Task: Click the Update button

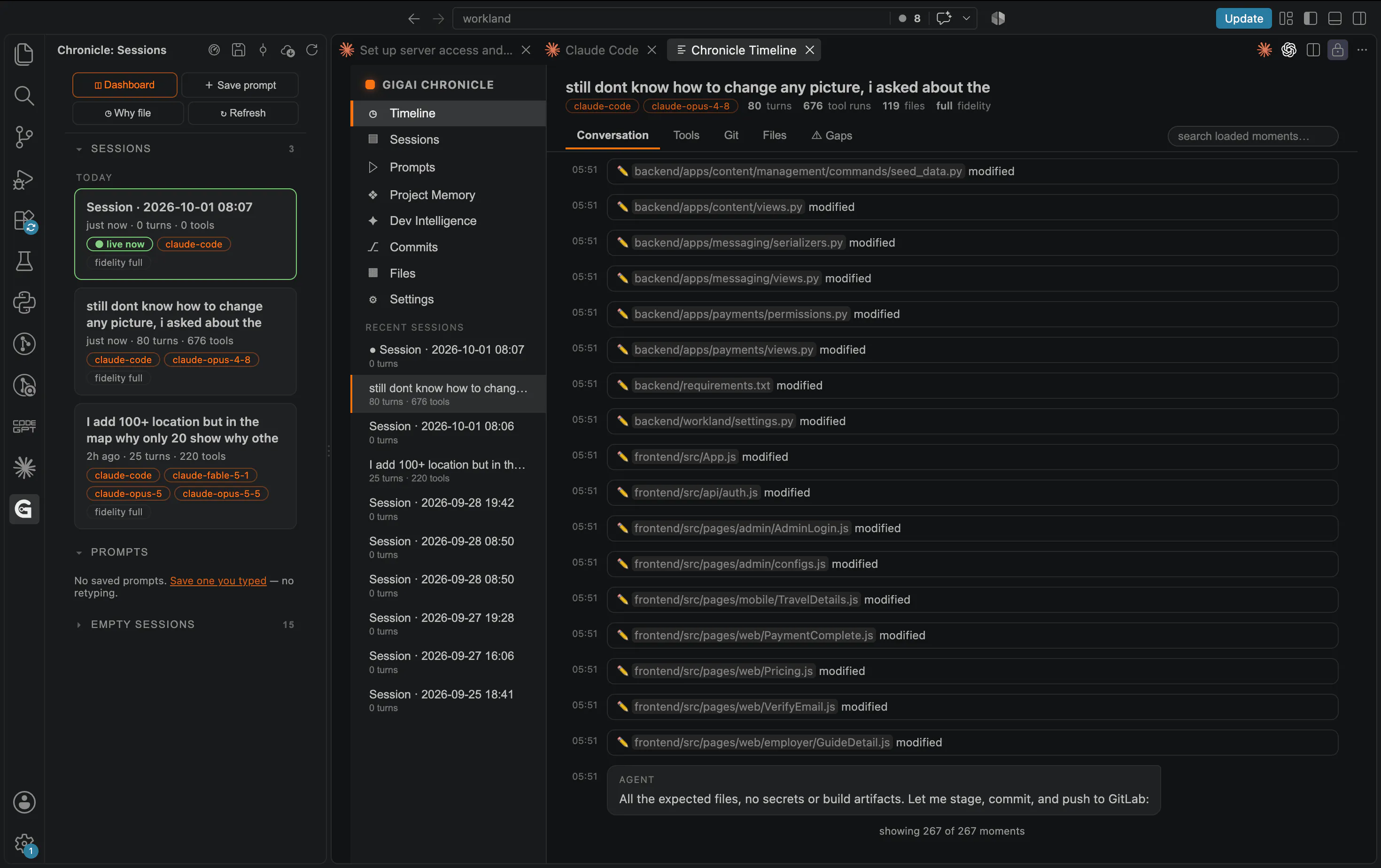Action: pyautogui.click(x=1243, y=18)
